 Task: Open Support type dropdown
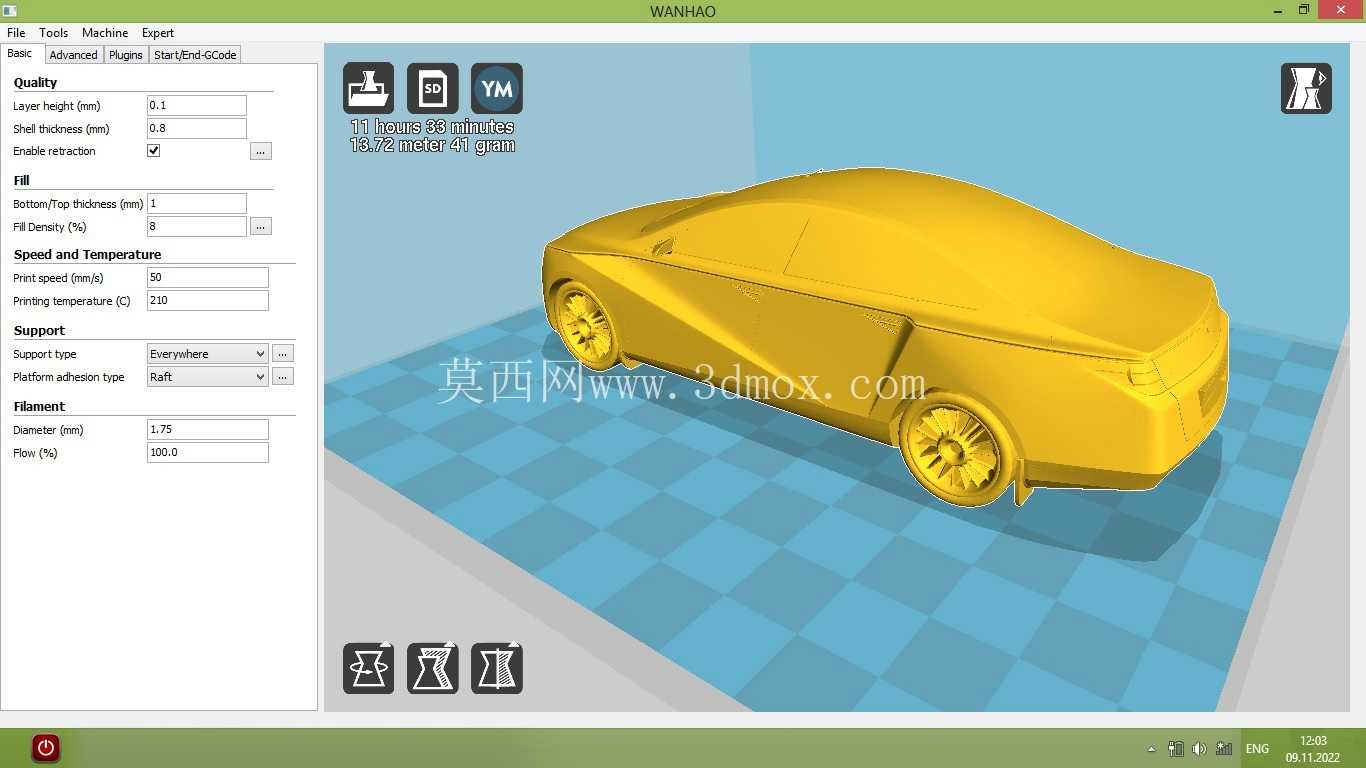click(x=207, y=354)
